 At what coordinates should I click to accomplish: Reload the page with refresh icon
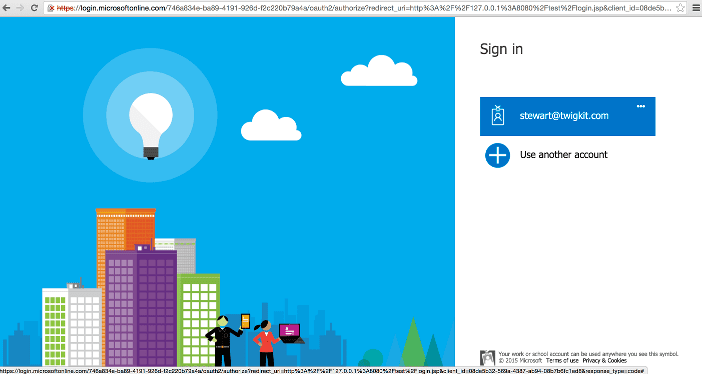pyautogui.click(x=34, y=8)
